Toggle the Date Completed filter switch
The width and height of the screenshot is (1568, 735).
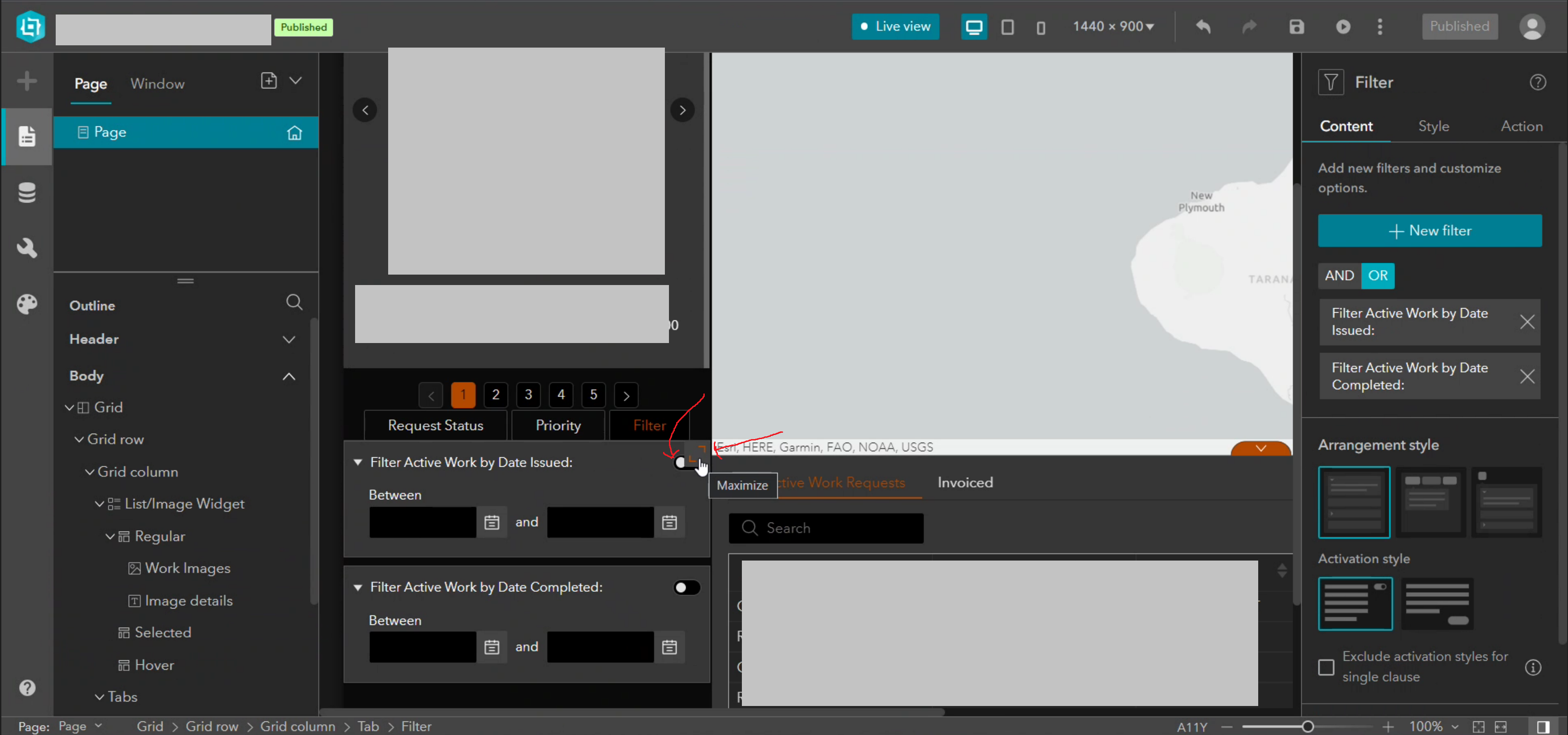tap(687, 588)
